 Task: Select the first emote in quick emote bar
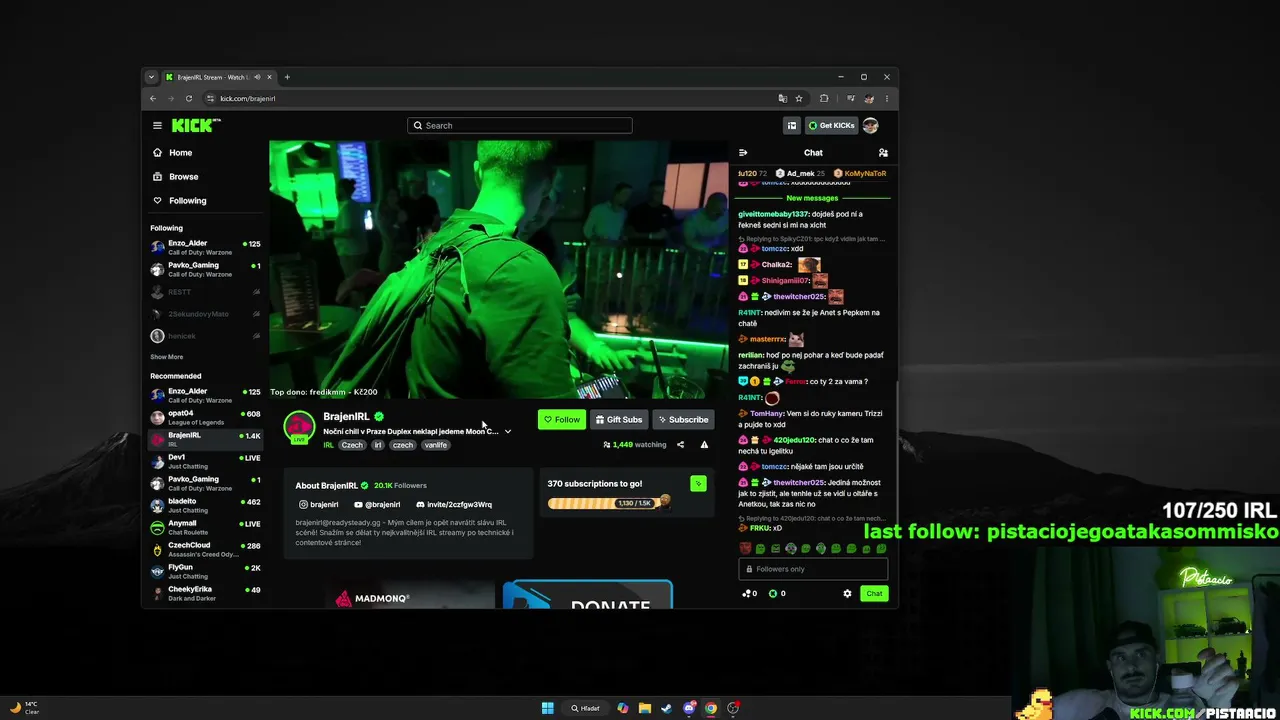pos(745,549)
